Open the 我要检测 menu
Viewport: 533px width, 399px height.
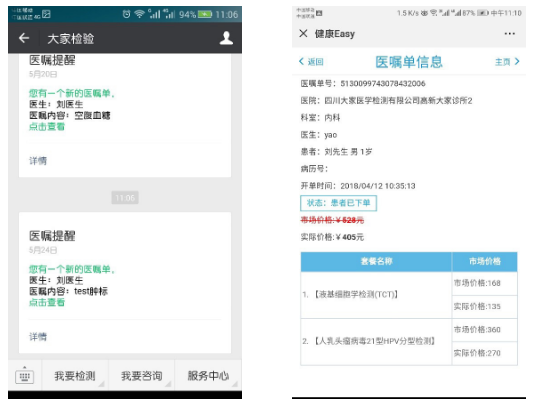point(75,376)
